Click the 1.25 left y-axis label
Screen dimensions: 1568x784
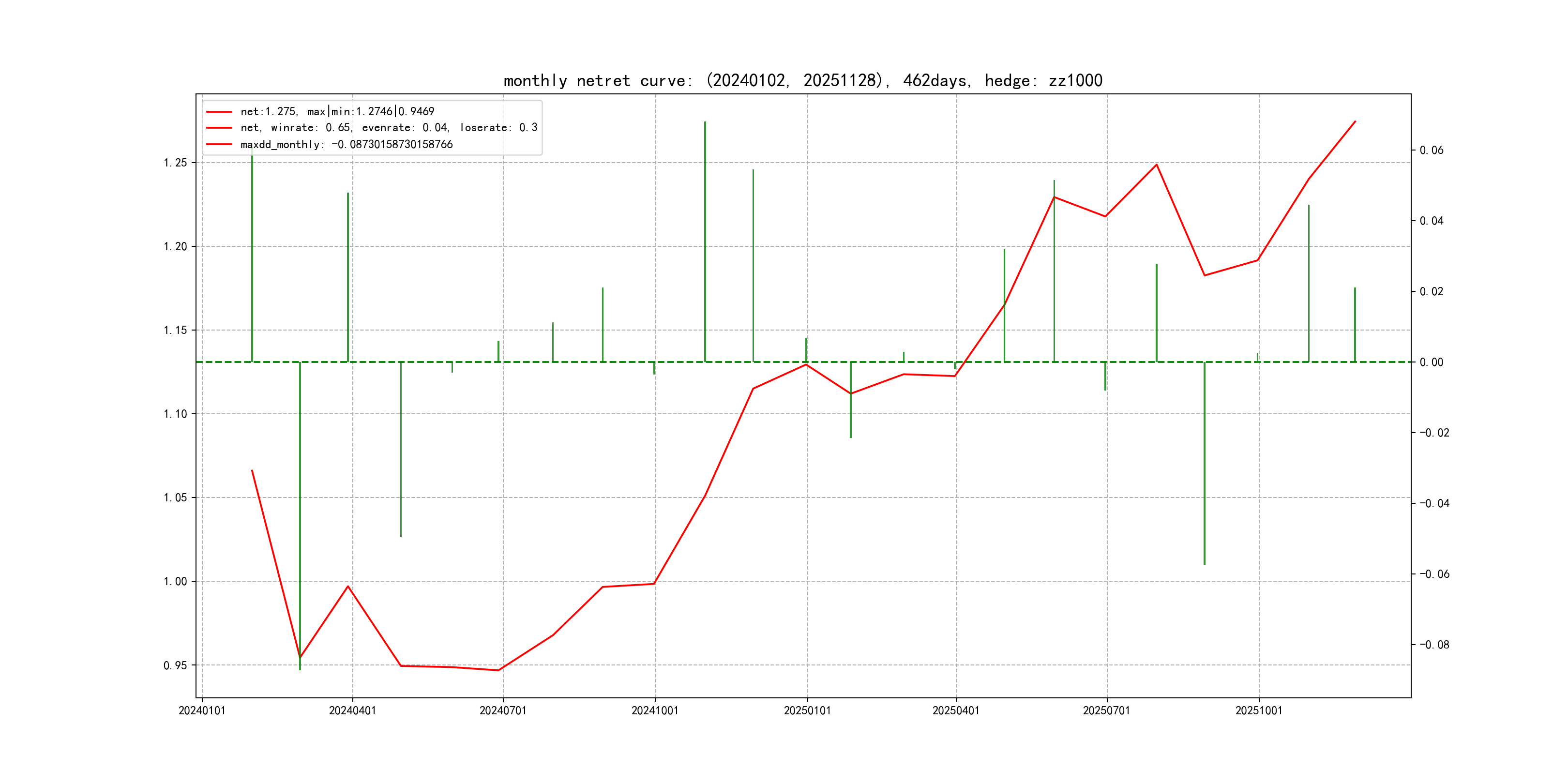tap(175, 163)
